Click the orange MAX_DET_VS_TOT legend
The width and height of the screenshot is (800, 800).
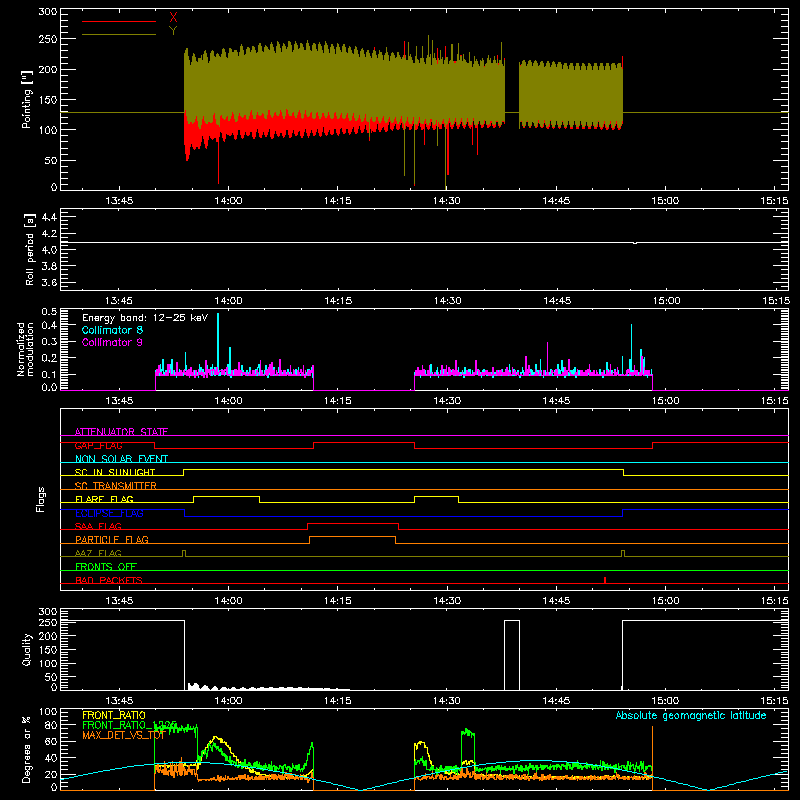[123, 735]
